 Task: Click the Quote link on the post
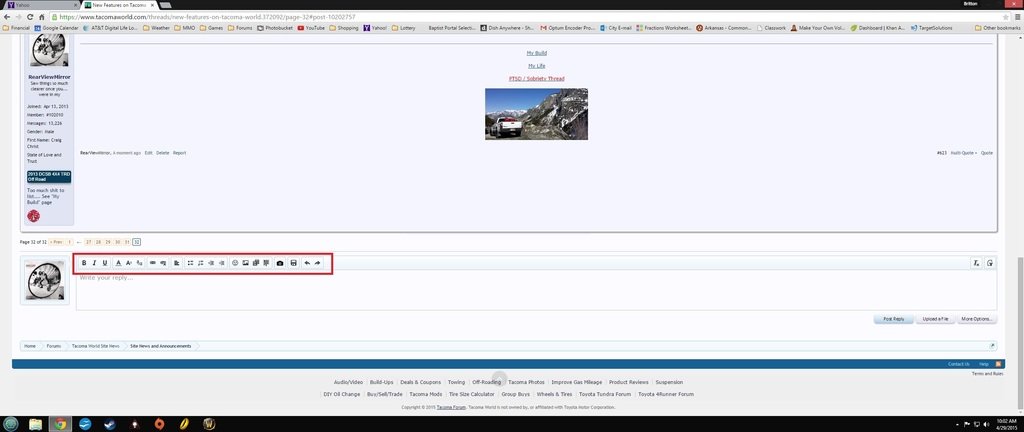pyautogui.click(x=987, y=153)
